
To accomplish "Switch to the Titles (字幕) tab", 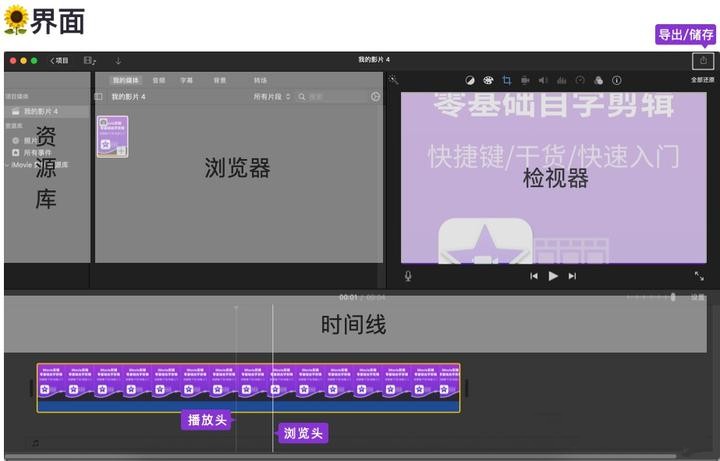I will [x=186, y=80].
